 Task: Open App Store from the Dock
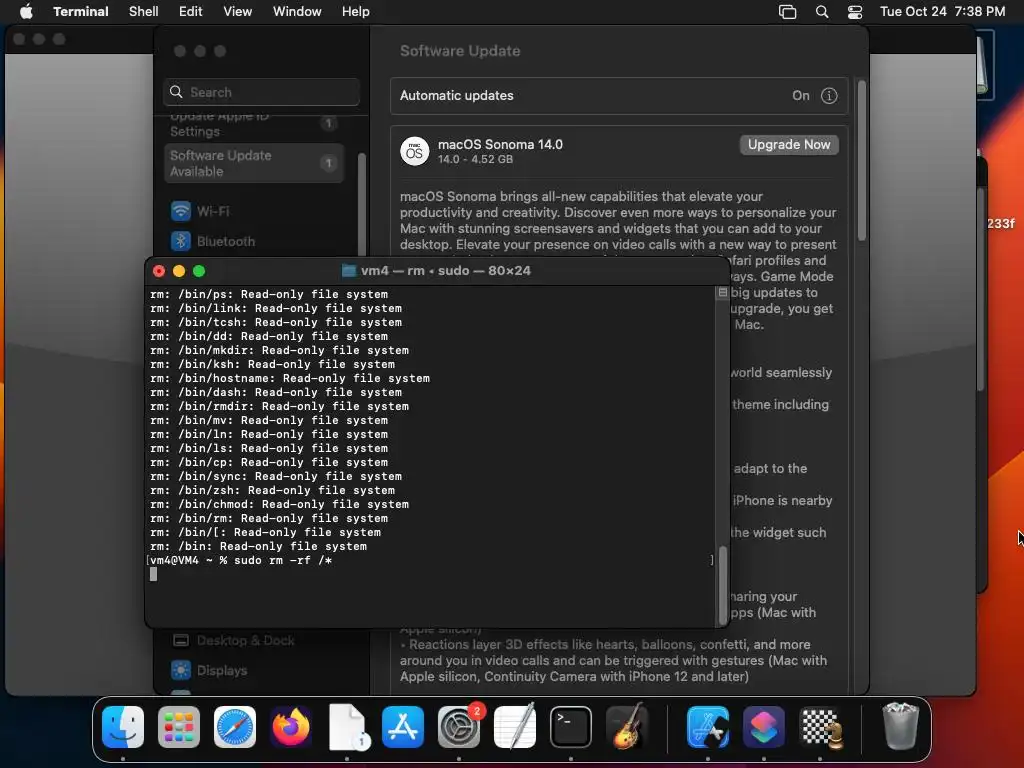coord(403,726)
